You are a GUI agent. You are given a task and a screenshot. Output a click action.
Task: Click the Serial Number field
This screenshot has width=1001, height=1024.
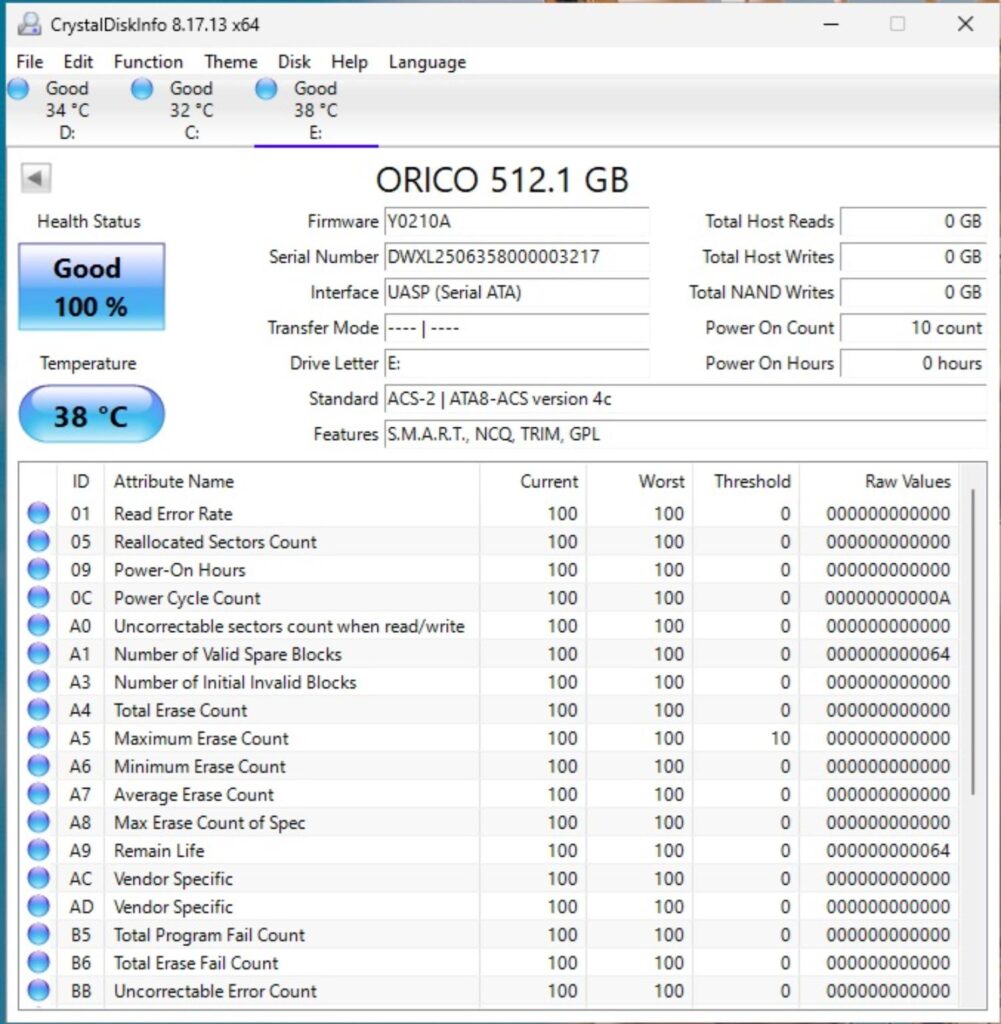516,257
